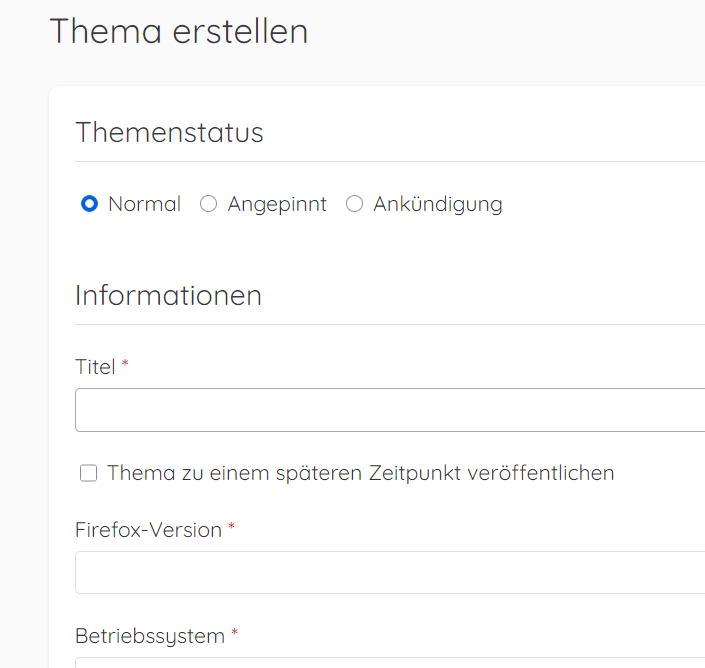Enable the publish later checkbox

click(89, 473)
